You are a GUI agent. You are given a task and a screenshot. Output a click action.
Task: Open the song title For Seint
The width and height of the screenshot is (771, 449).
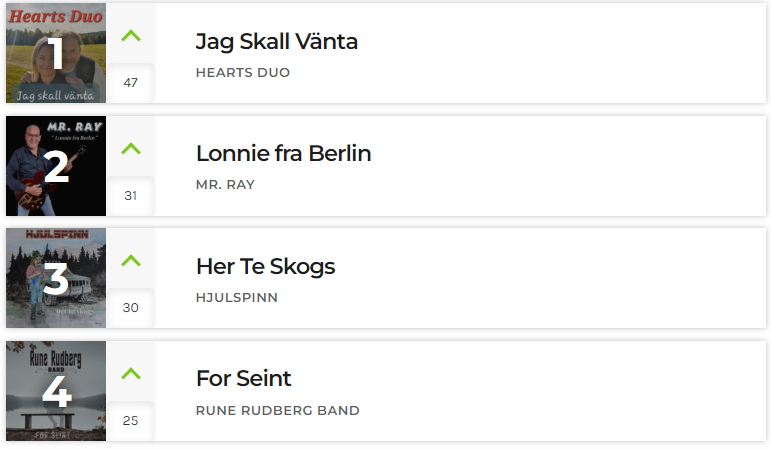243,379
